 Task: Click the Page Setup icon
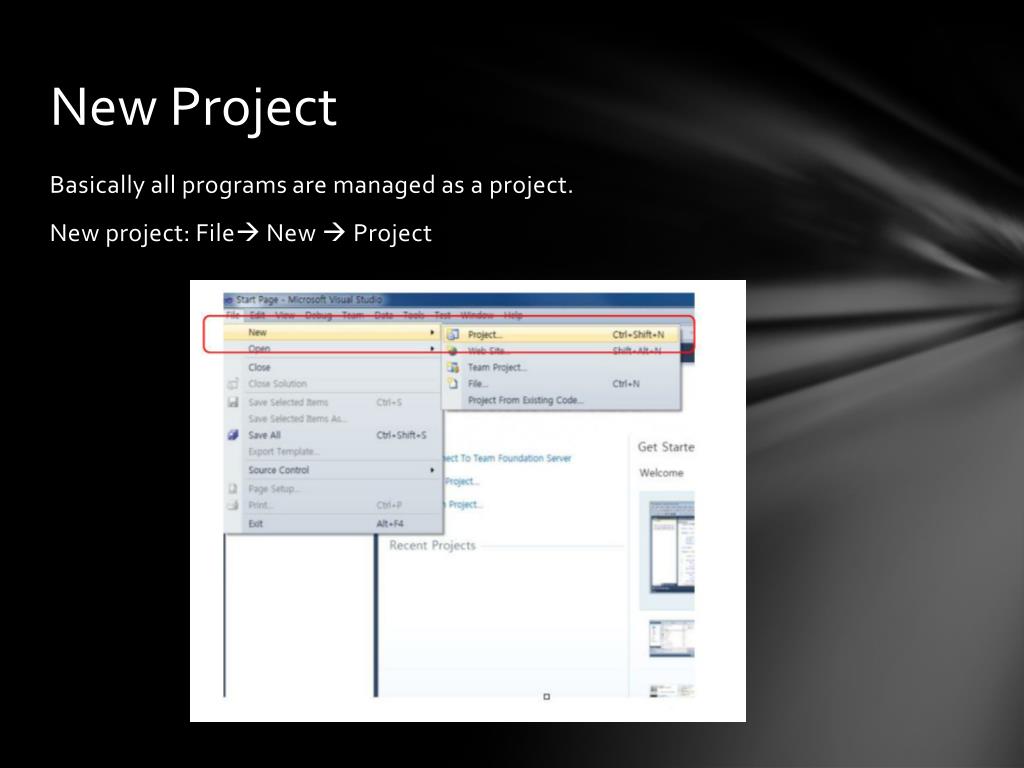pyautogui.click(x=232, y=488)
